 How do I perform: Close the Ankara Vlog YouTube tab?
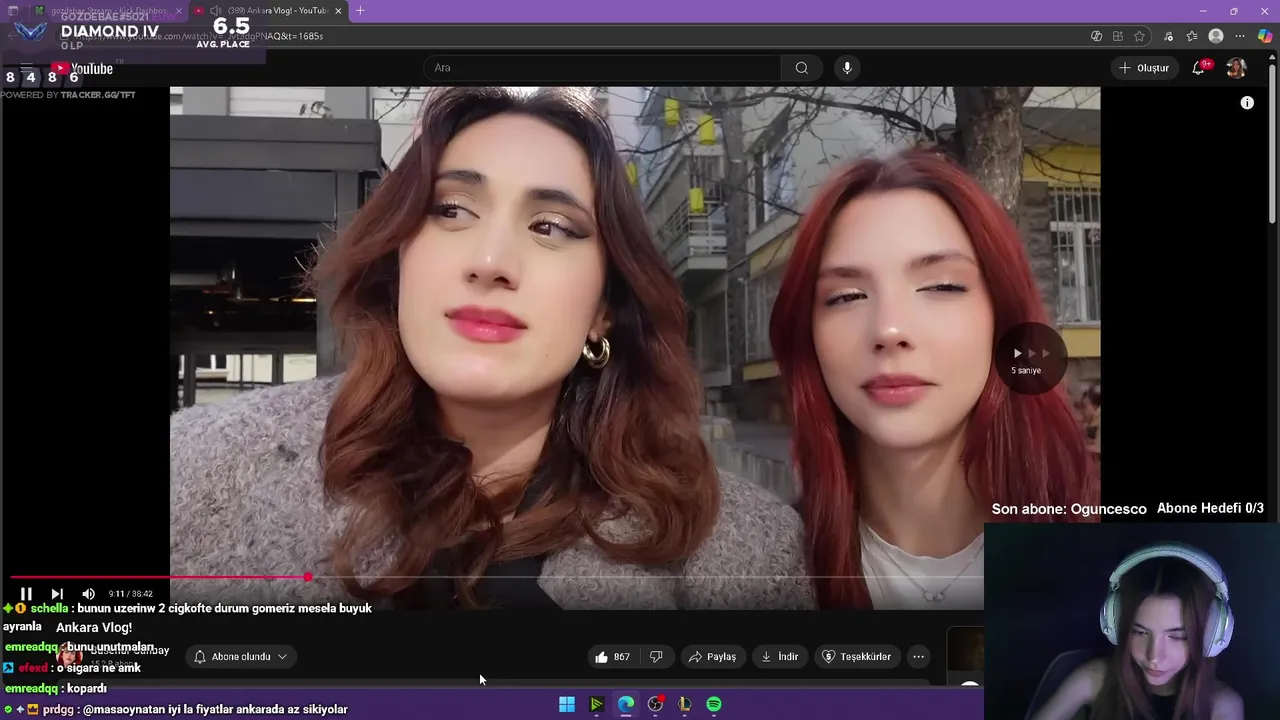(x=338, y=11)
